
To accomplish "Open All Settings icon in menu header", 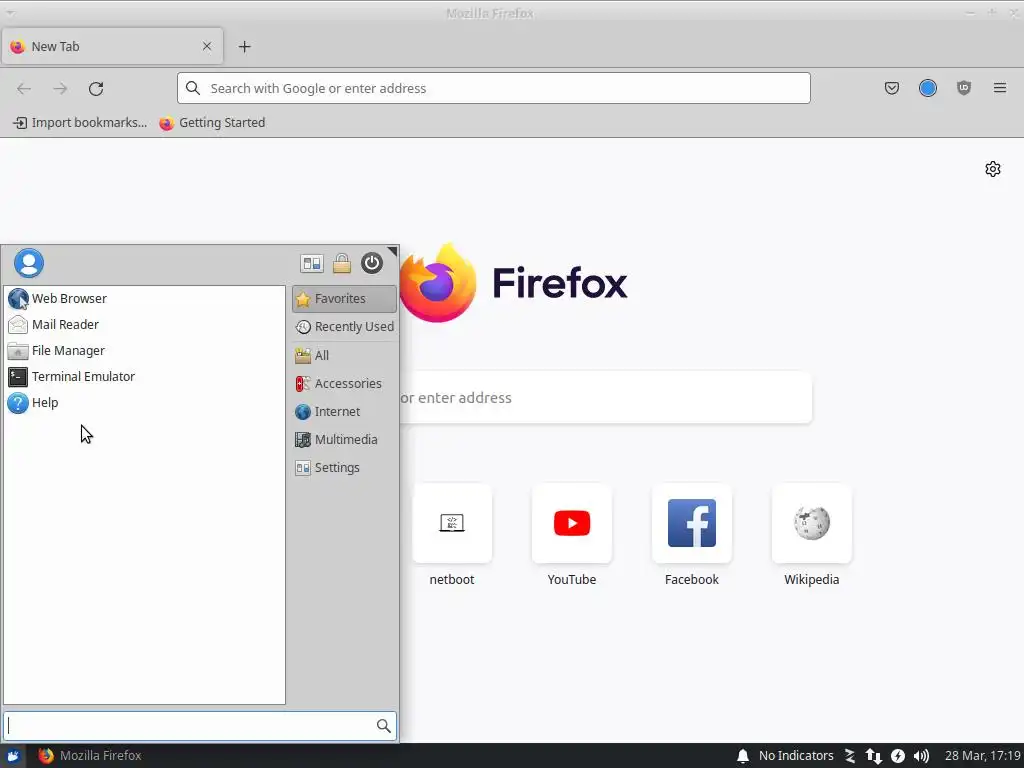I will click(312, 263).
